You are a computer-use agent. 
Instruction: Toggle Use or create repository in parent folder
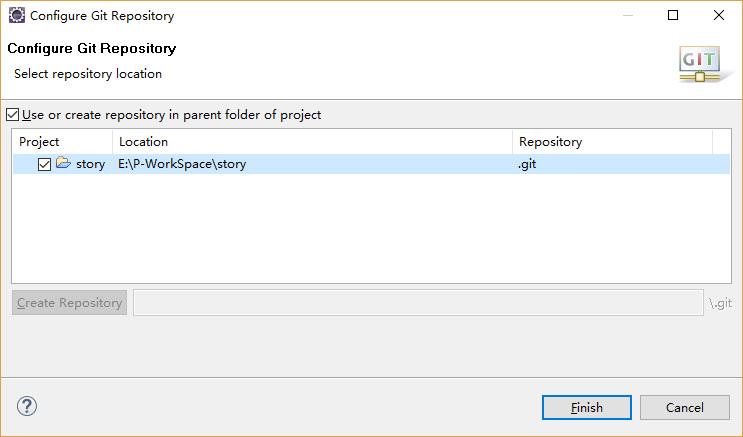(13, 115)
